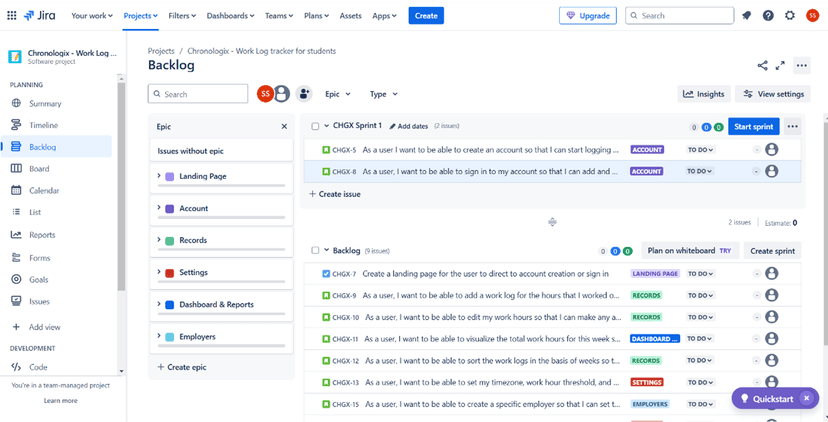Open TO DO status dropdown for CHGX-8

pyautogui.click(x=700, y=171)
